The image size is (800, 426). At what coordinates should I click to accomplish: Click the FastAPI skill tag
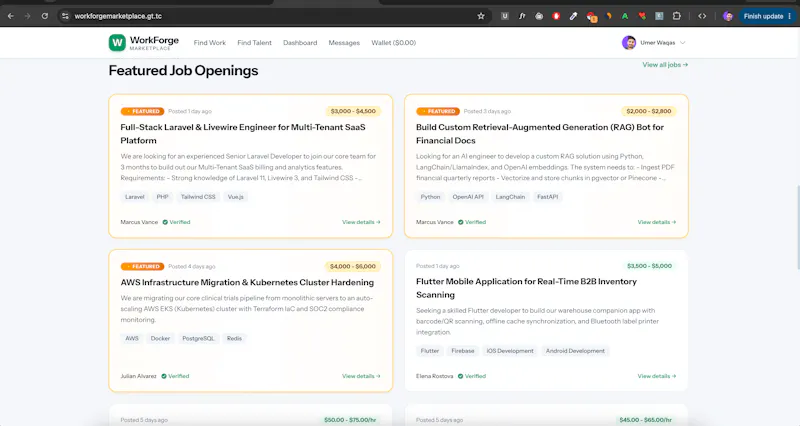(547, 197)
